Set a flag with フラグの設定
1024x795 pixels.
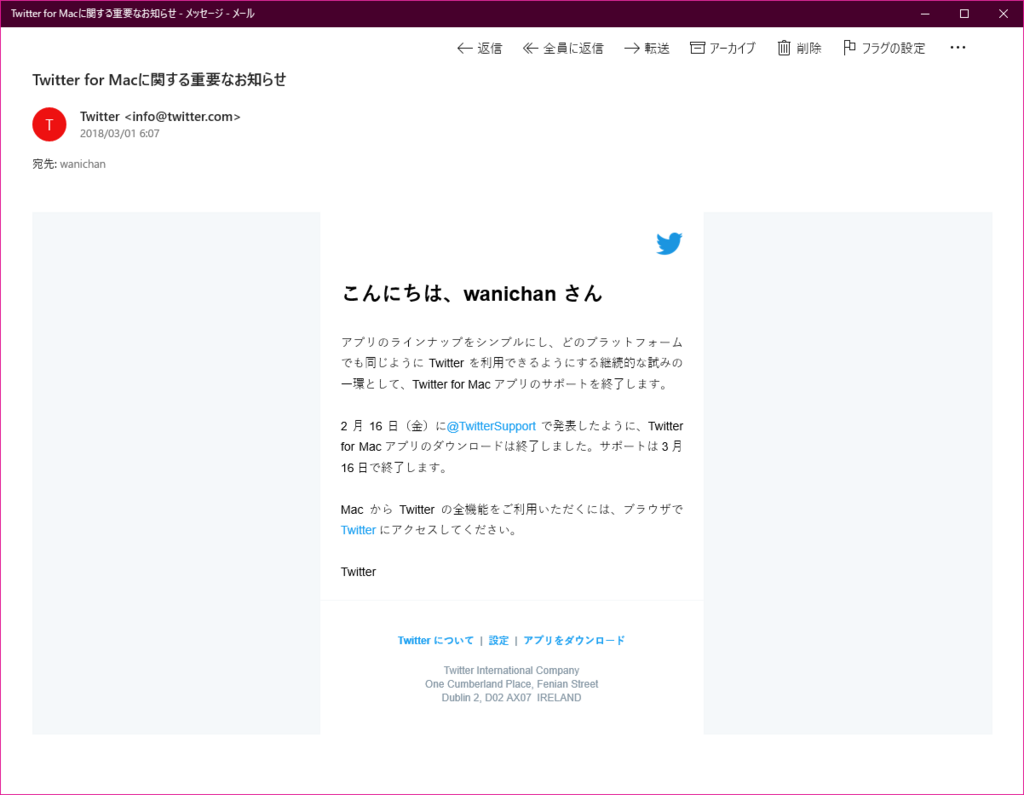pyautogui.click(x=884, y=48)
